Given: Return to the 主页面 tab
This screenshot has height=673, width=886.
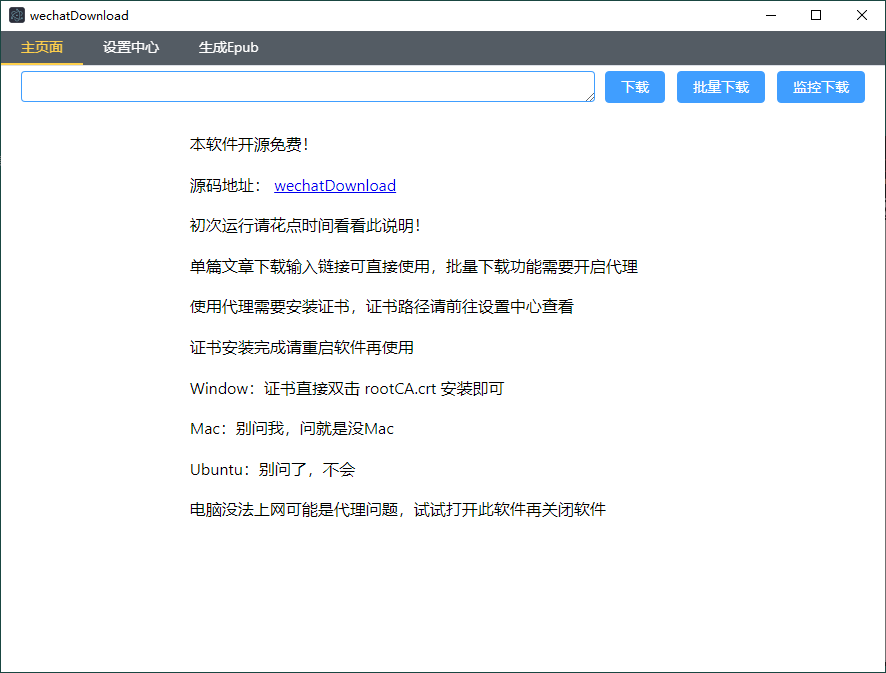Looking at the screenshot, I should 42,47.
